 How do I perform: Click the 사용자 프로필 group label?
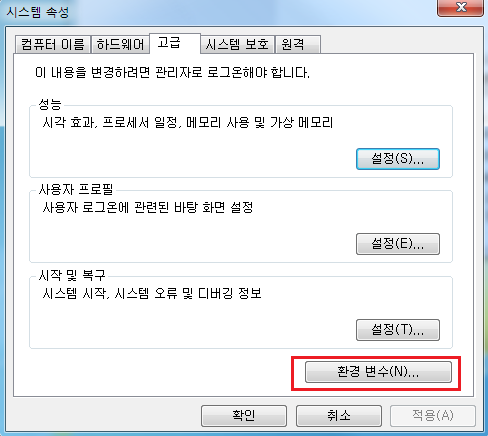point(76,189)
